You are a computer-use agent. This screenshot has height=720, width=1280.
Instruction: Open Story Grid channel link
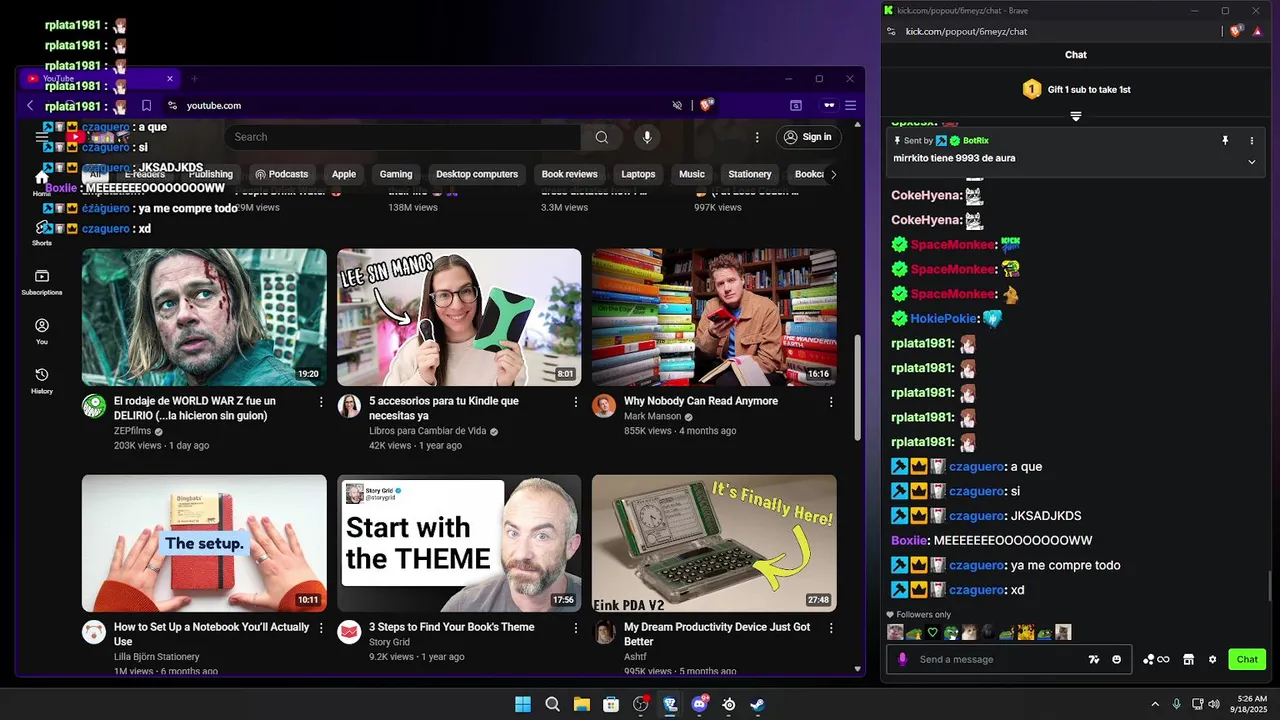tap(389, 642)
